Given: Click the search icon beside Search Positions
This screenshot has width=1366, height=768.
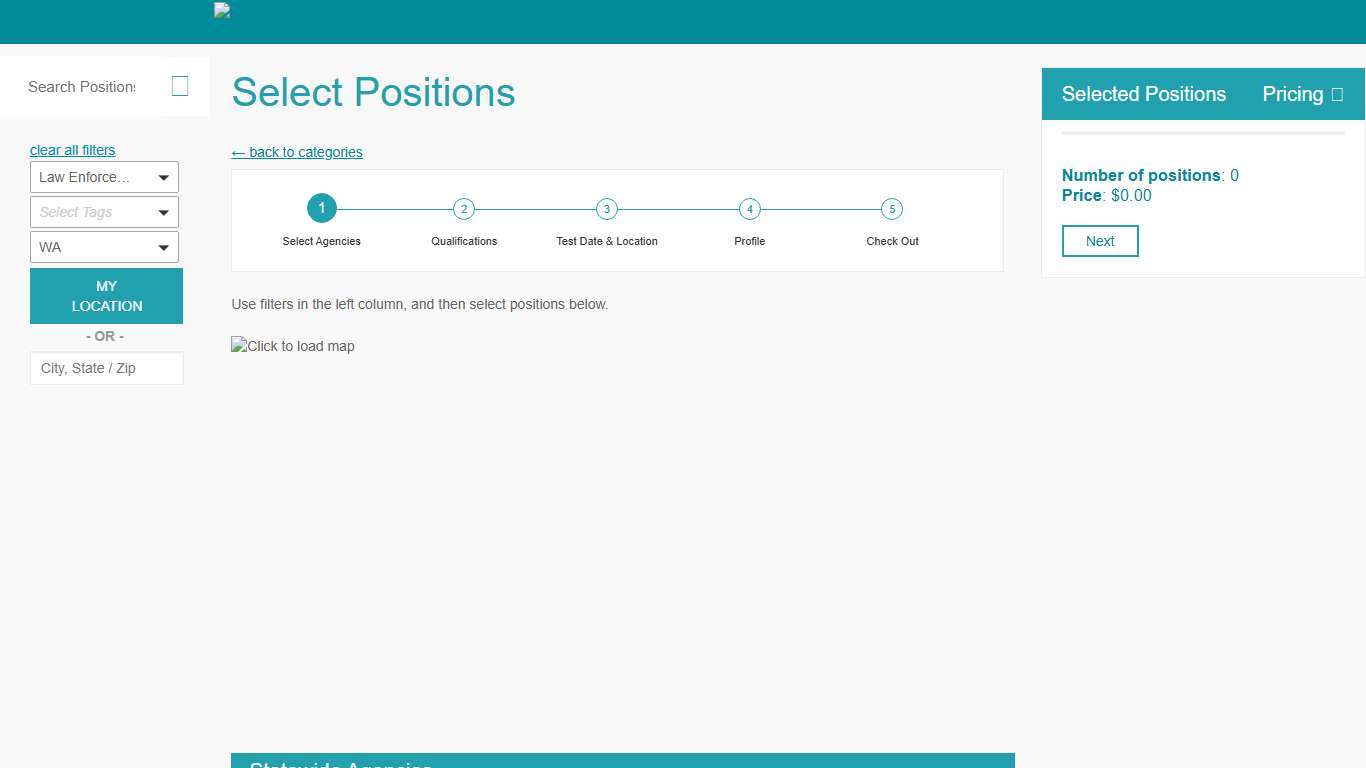Looking at the screenshot, I should (180, 86).
